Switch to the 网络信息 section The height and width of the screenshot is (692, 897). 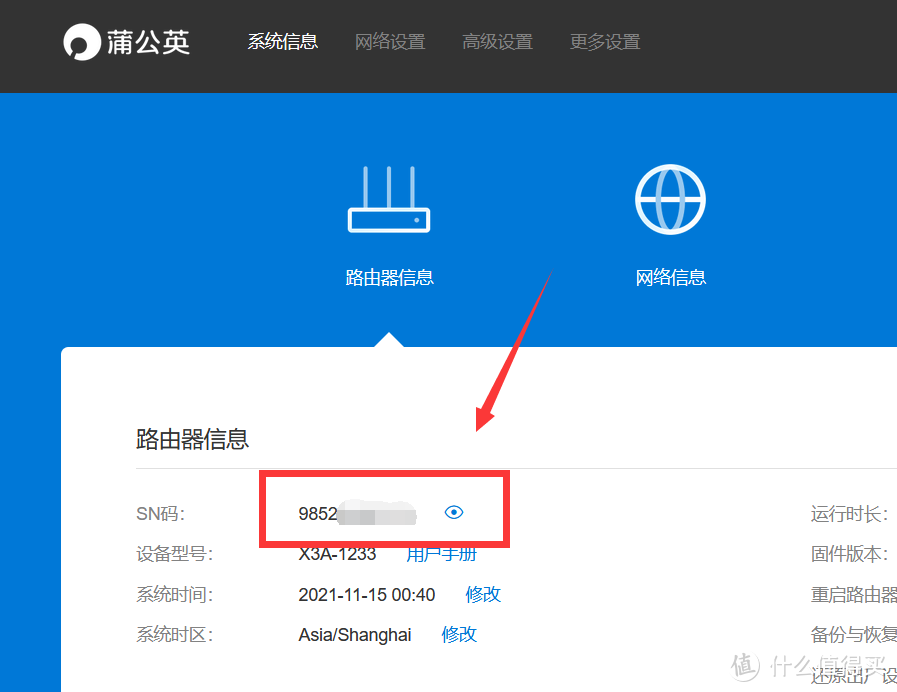point(670,277)
